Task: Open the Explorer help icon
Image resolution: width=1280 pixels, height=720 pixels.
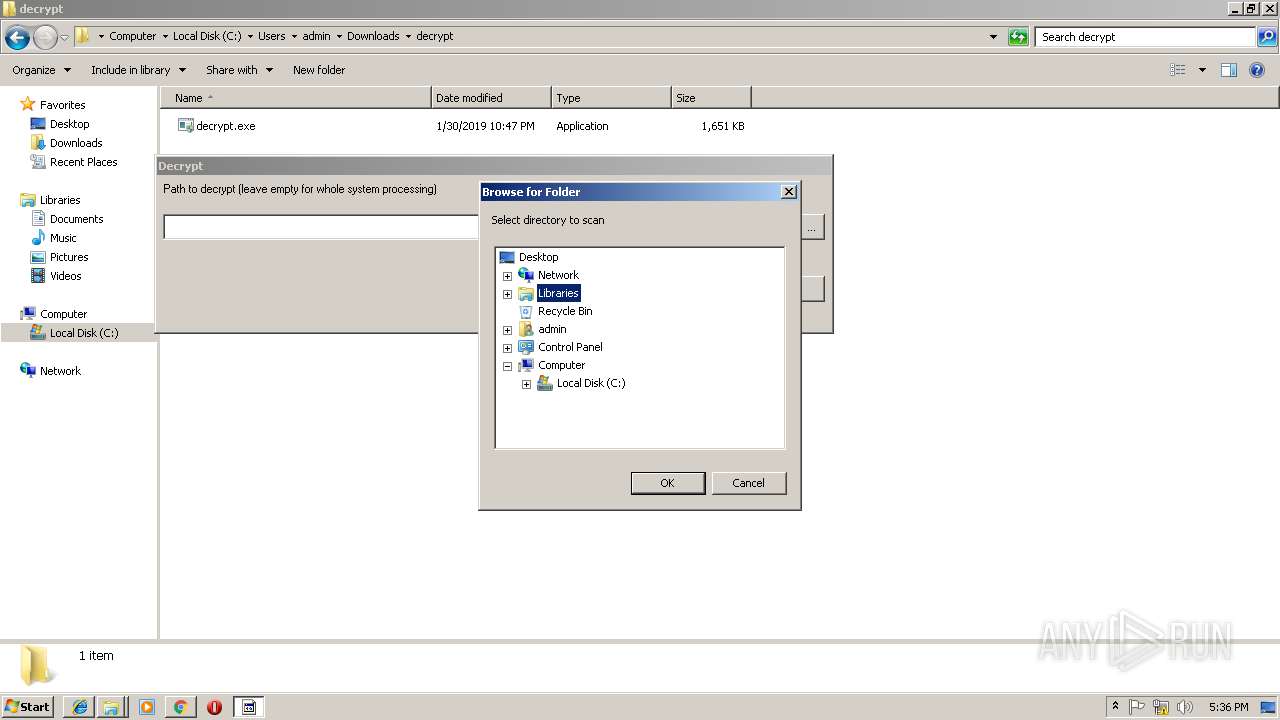Action: tap(1257, 70)
